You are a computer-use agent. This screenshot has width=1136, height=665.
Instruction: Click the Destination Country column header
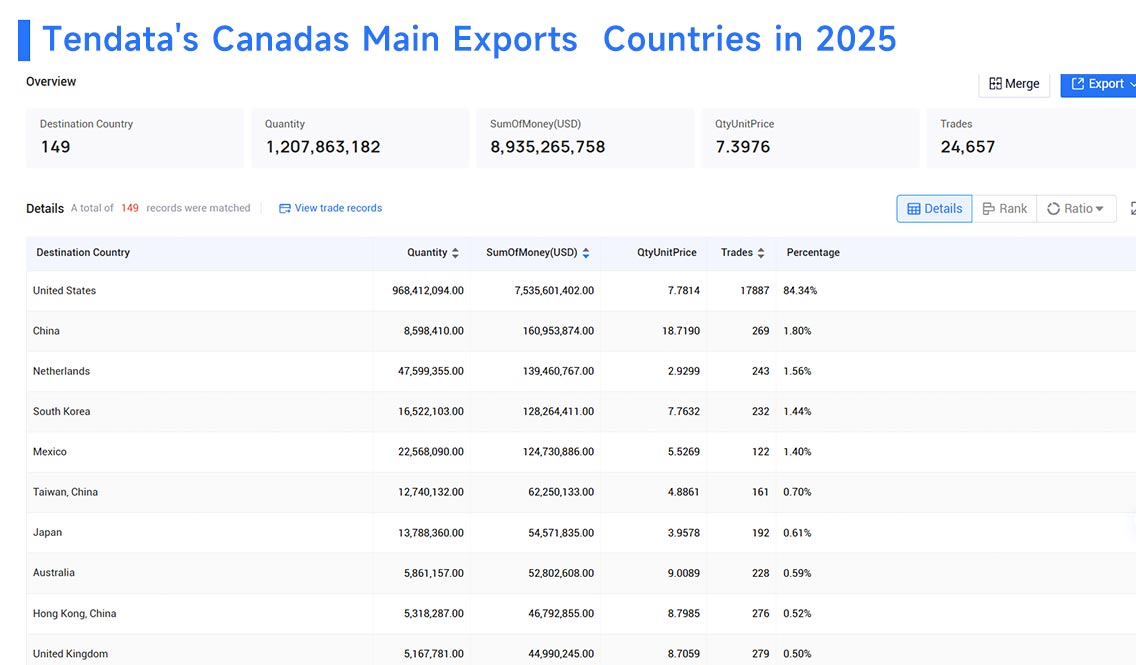click(x=83, y=252)
